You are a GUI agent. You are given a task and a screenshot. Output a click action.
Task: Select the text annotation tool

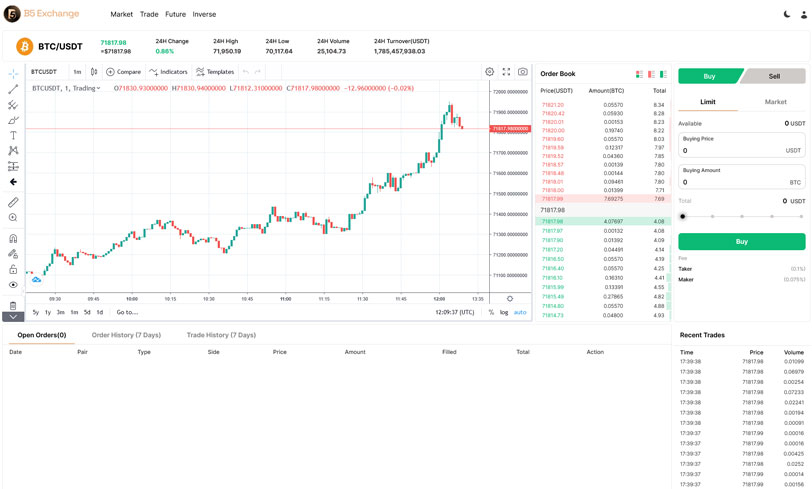coord(13,135)
